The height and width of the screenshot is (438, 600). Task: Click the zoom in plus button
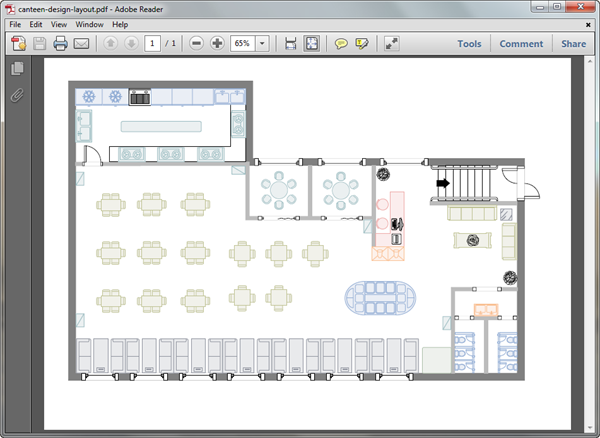coord(217,44)
